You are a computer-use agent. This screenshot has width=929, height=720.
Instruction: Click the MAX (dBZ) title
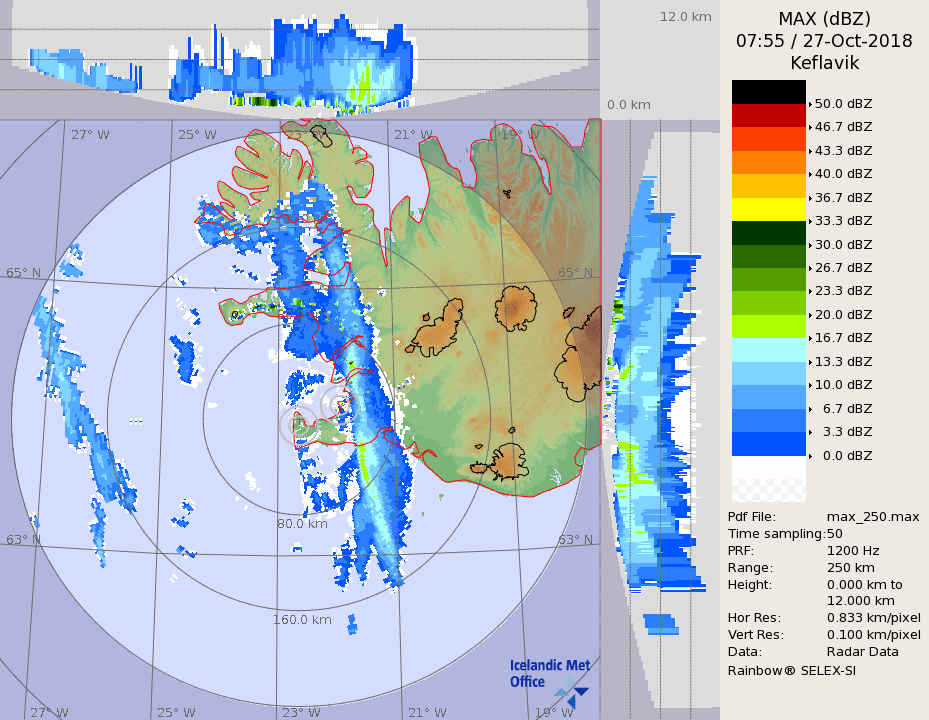click(x=824, y=18)
